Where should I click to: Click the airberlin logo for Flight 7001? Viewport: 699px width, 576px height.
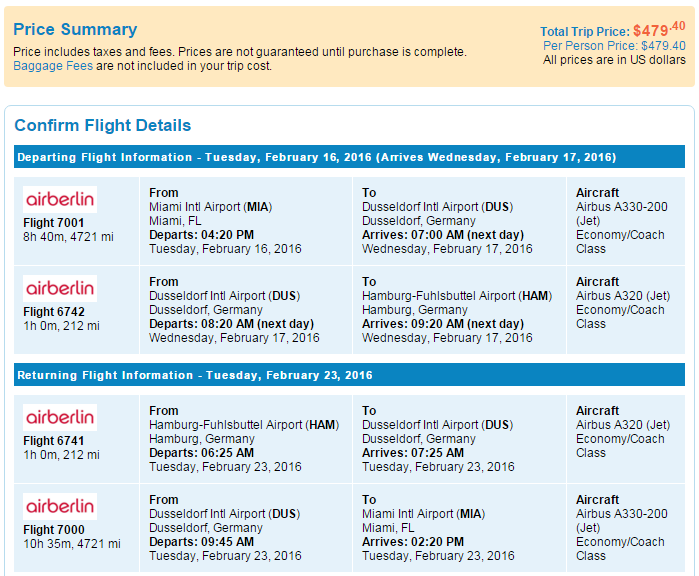[60, 199]
